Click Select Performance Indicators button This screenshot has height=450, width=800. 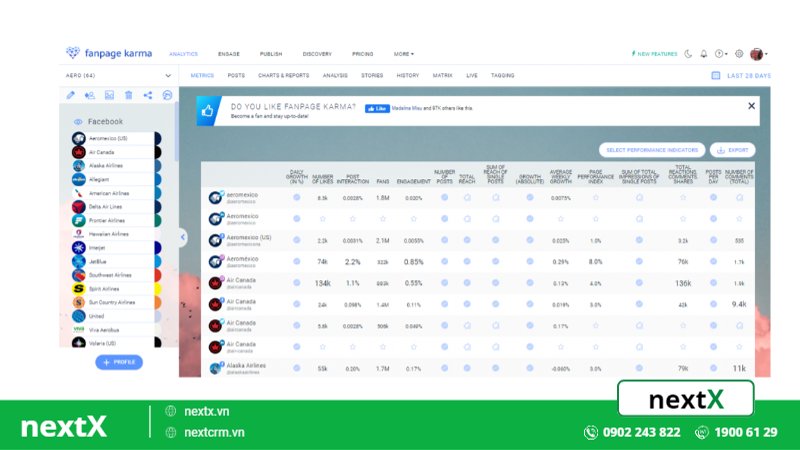[x=651, y=150]
